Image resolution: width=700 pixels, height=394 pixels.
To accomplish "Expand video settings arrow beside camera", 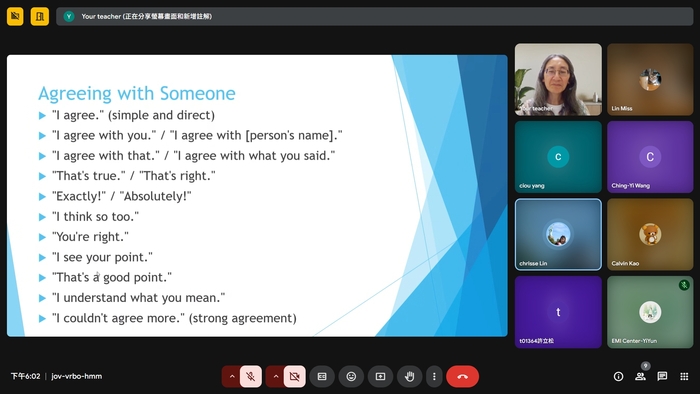I will coord(275,377).
